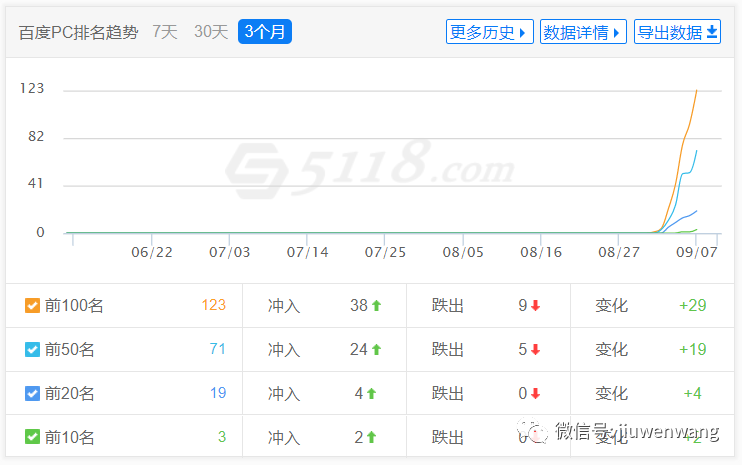Click the download icon in 导出数据

[712, 32]
